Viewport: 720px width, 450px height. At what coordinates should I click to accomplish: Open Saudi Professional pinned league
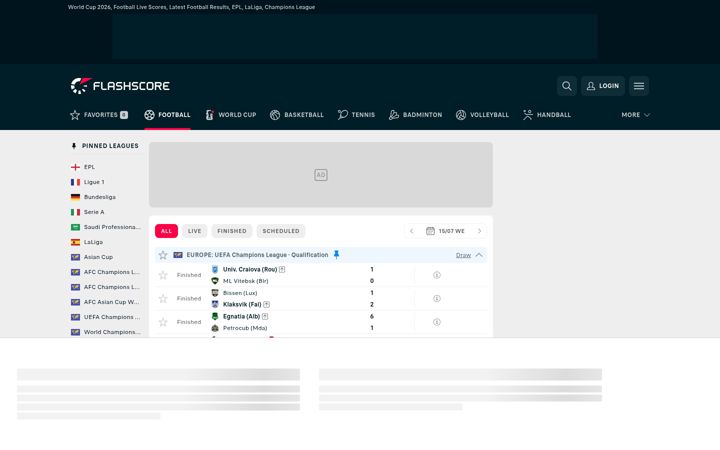pyautogui.click(x=112, y=227)
